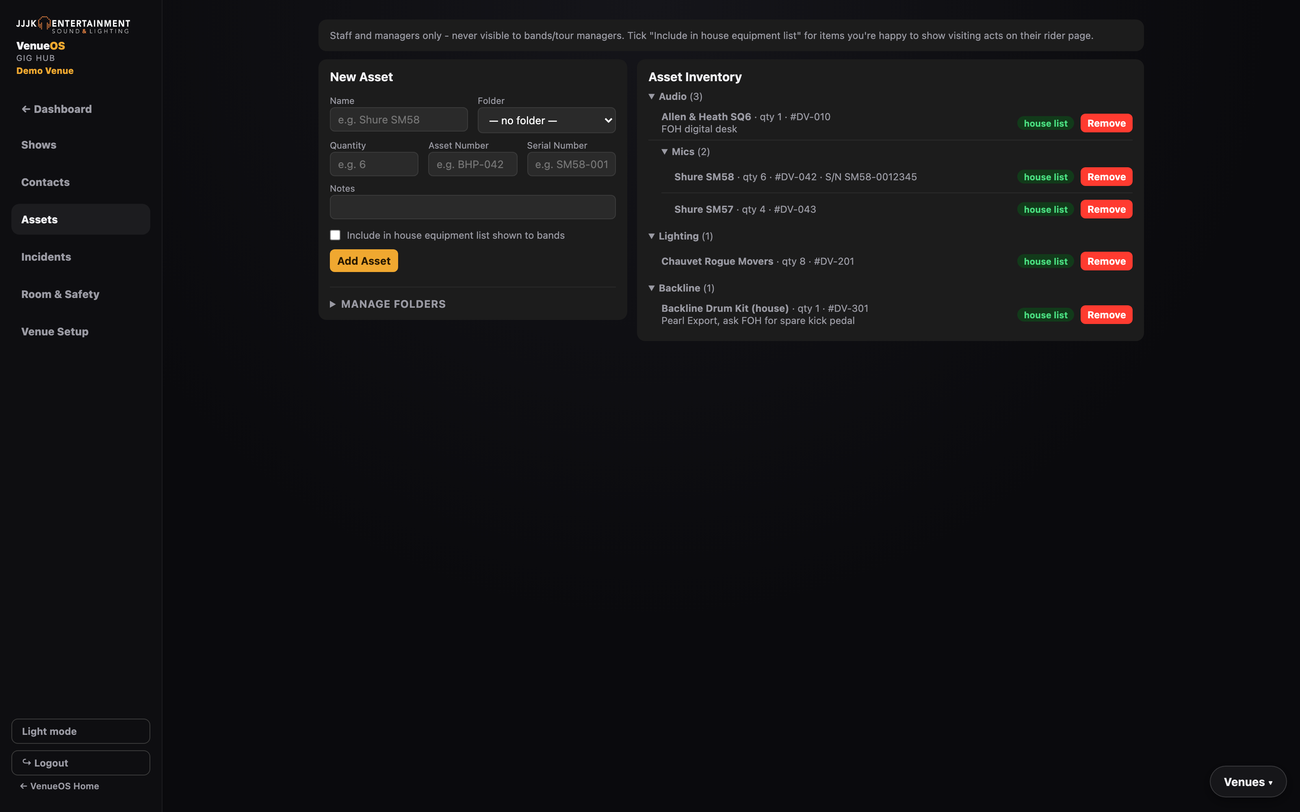
Task: Expand the Manage Folders section
Action: (388, 304)
